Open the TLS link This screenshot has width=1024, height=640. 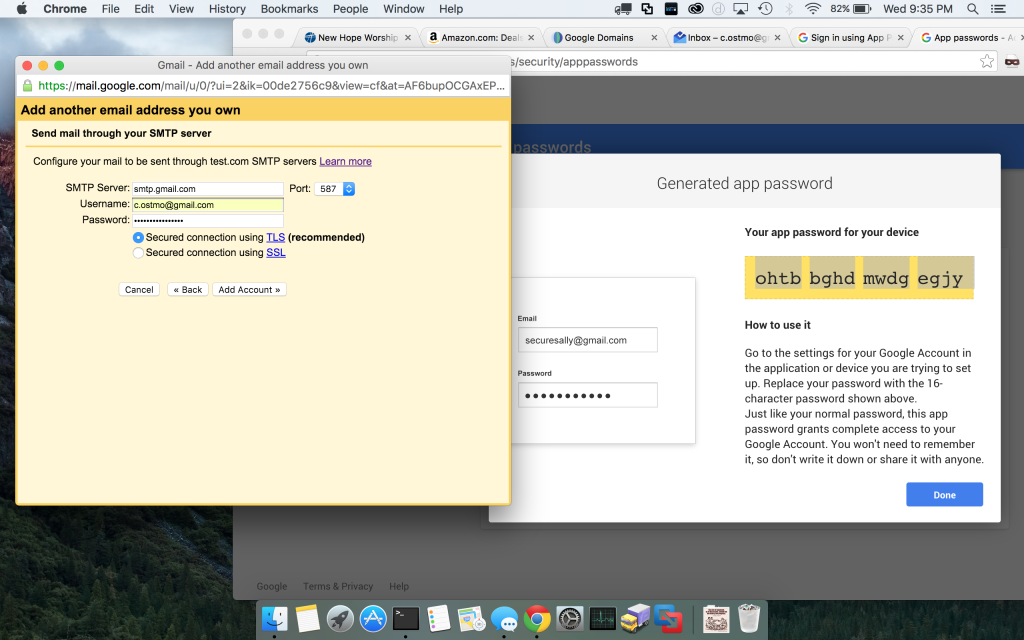click(x=276, y=238)
